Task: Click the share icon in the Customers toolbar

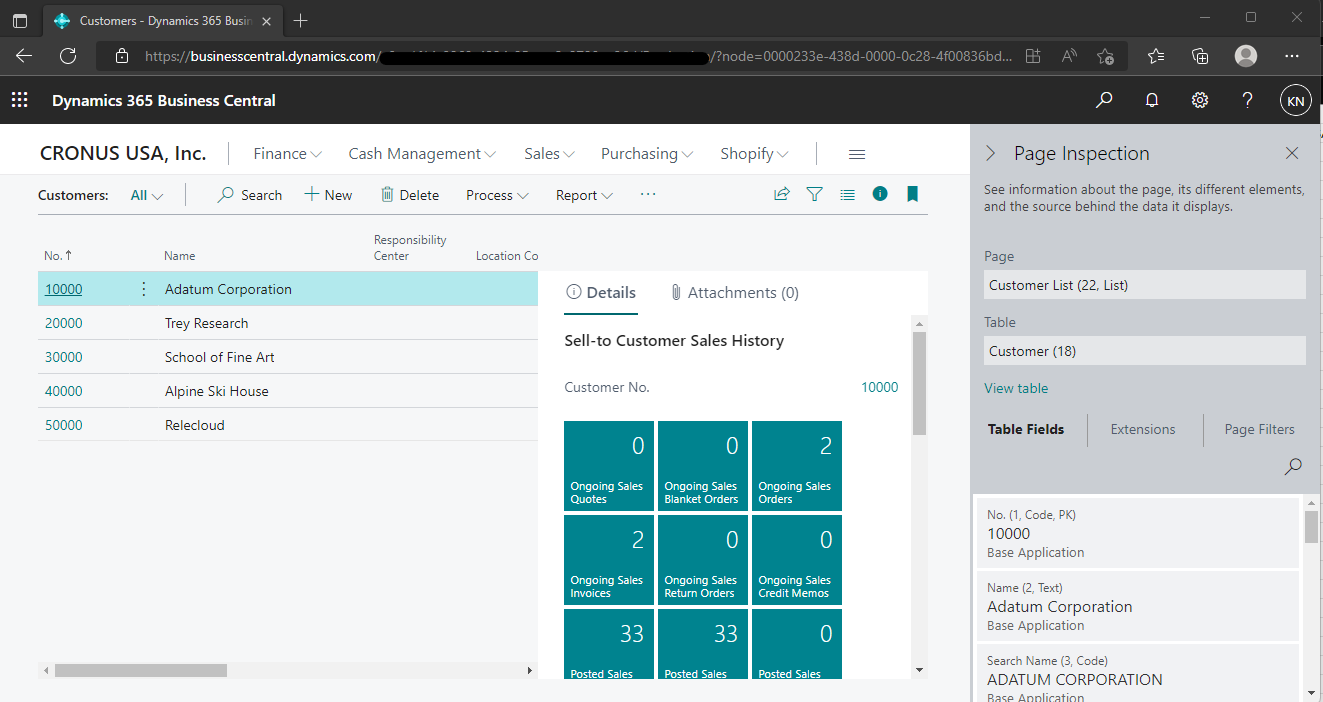Action: pyautogui.click(x=782, y=195)
